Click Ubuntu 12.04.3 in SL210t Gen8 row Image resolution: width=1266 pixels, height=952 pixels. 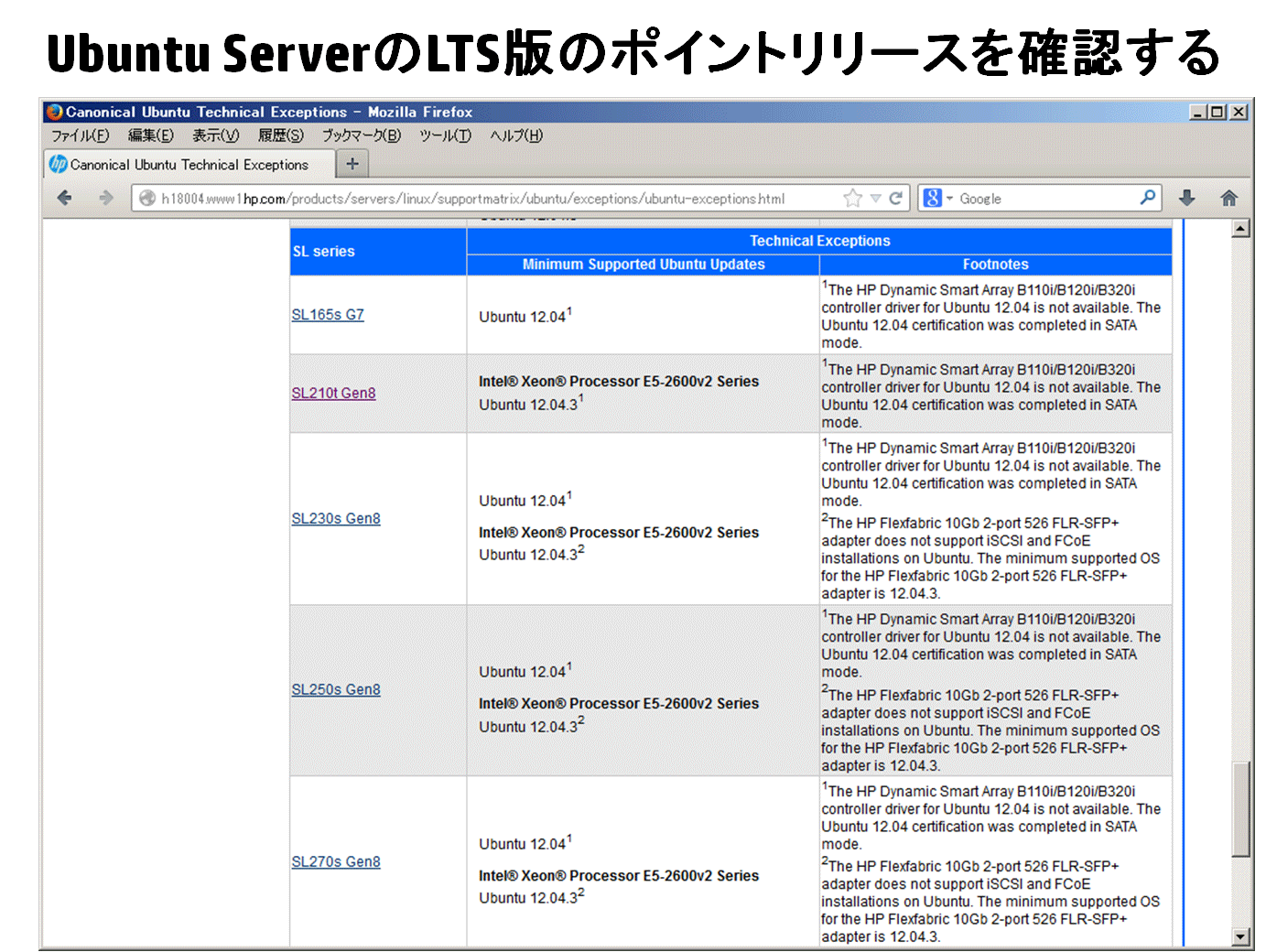531,403
